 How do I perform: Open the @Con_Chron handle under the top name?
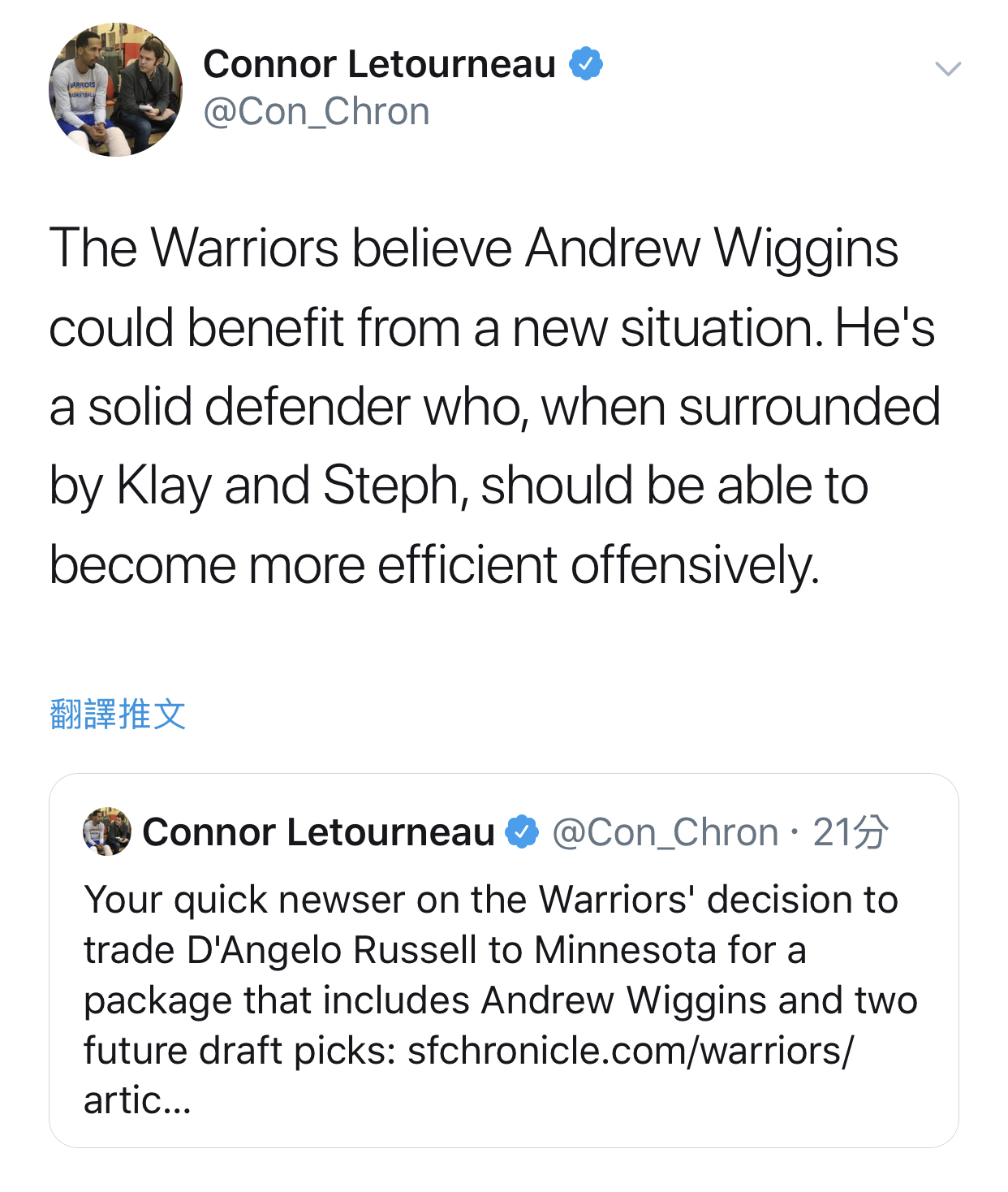click(317, 111)
